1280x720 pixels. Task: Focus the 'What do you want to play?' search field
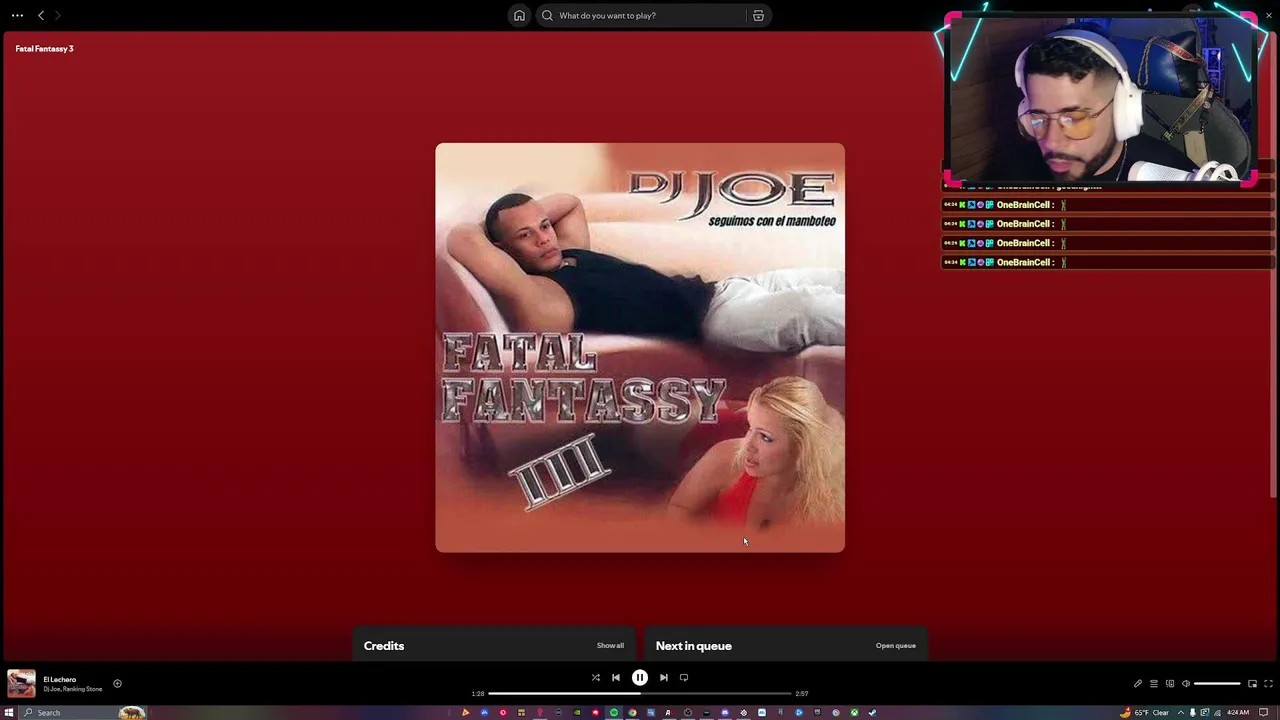click(x=653, y=15)
